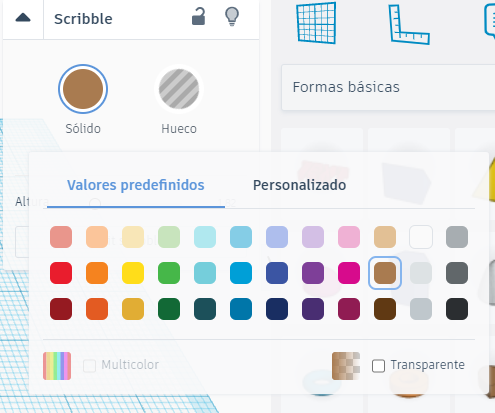
Task: Click the checkered transparency preview icon
Action: [346, 366]
